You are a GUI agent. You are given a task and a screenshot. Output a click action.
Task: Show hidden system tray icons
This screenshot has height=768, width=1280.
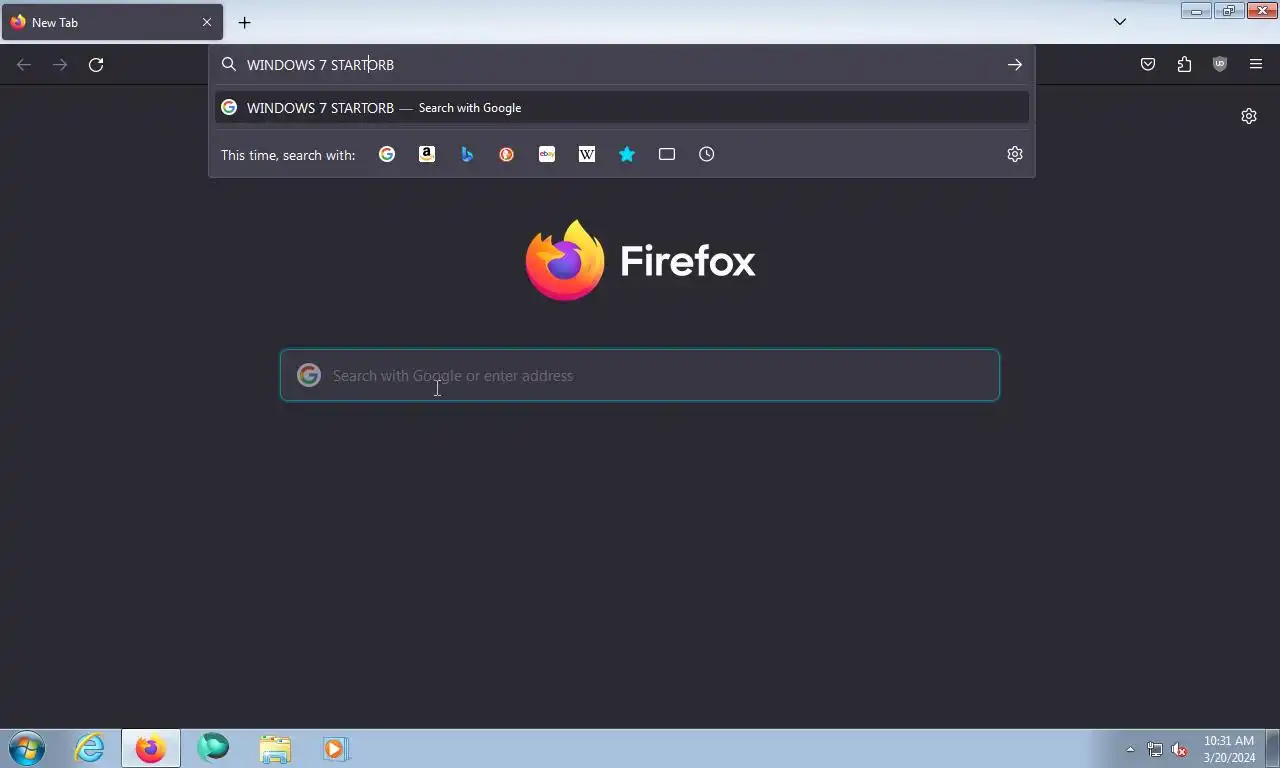point(1131,749)
